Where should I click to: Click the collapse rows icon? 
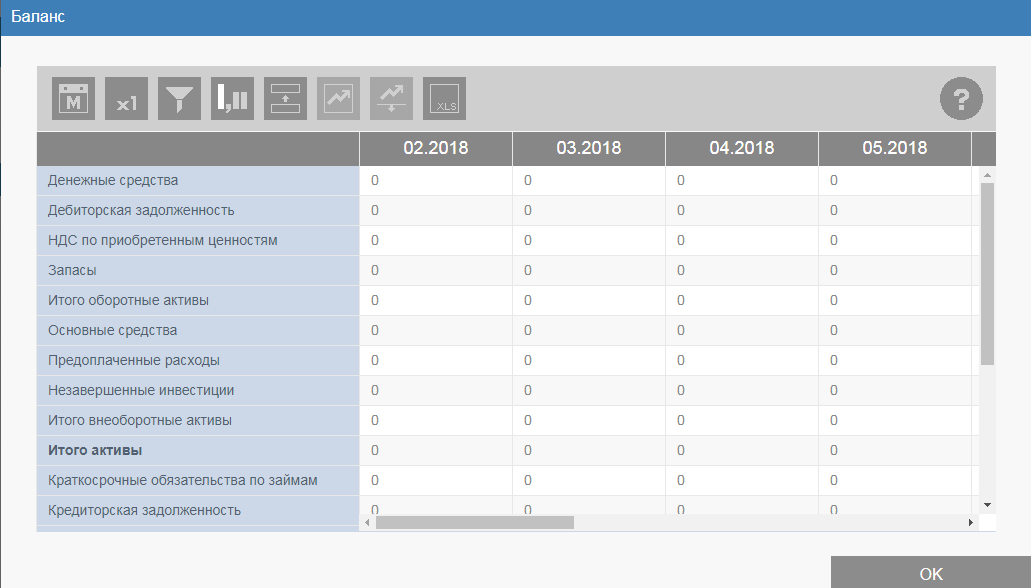click(x=285, y=99)
